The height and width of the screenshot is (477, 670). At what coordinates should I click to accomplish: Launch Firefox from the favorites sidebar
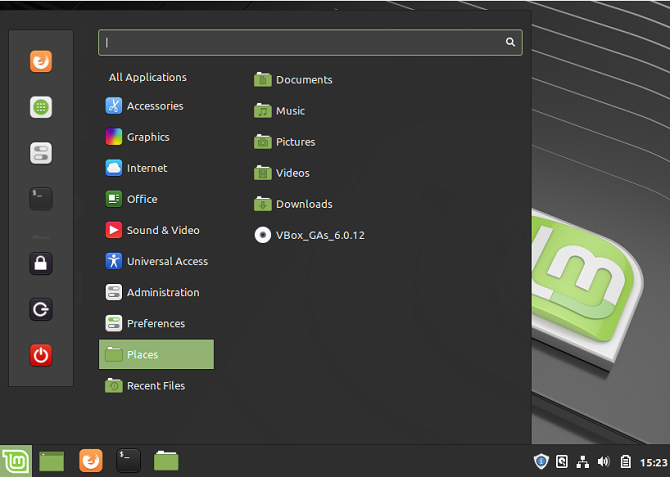pyautogui.click(x=41, y=61)
